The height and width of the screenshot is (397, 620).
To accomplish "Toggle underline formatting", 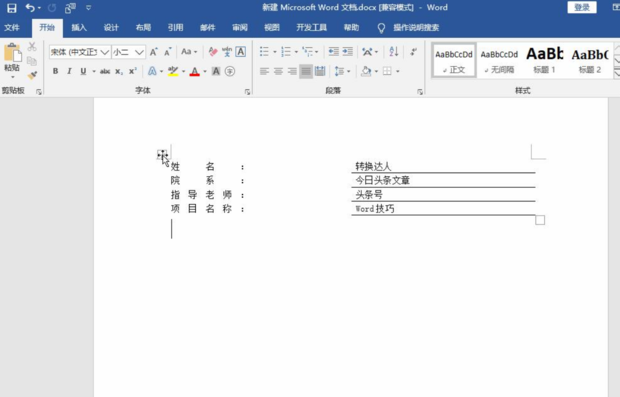I will click(83, 71).
